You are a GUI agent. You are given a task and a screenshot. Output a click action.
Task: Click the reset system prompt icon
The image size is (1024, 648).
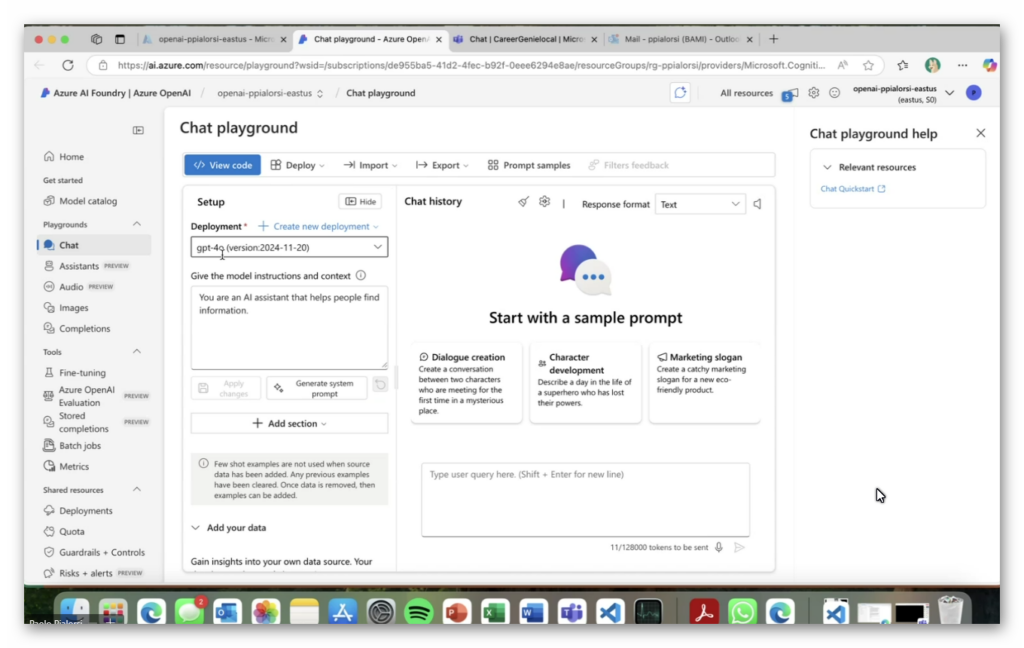380,385
